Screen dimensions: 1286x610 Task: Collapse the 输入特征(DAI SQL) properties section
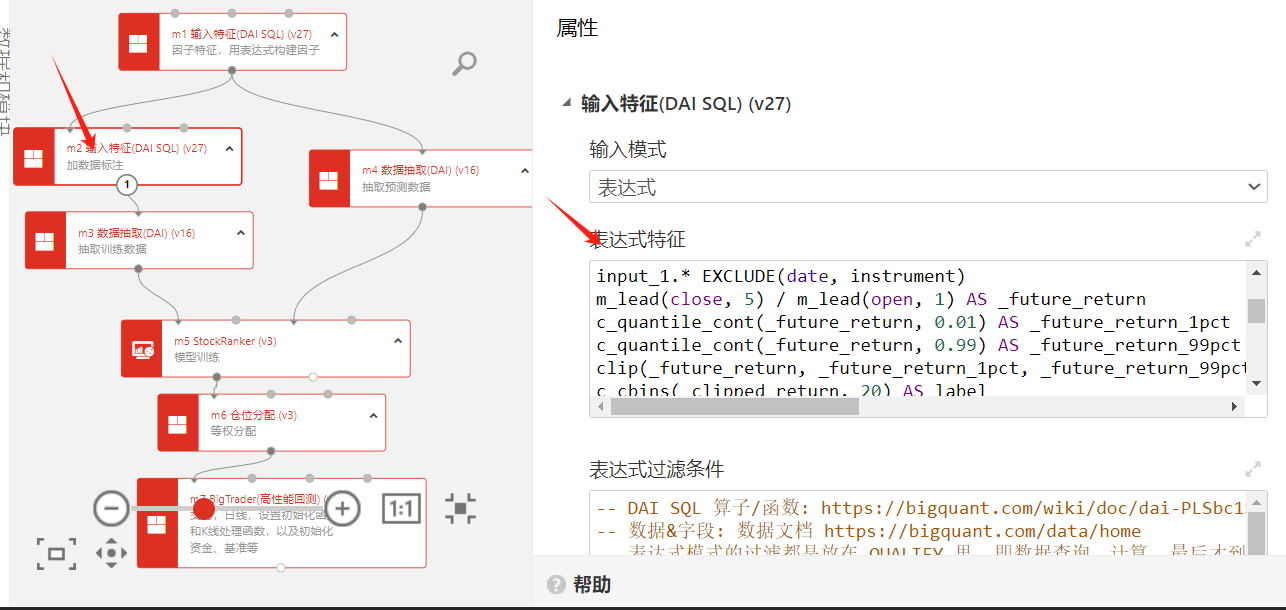point(568,103)
